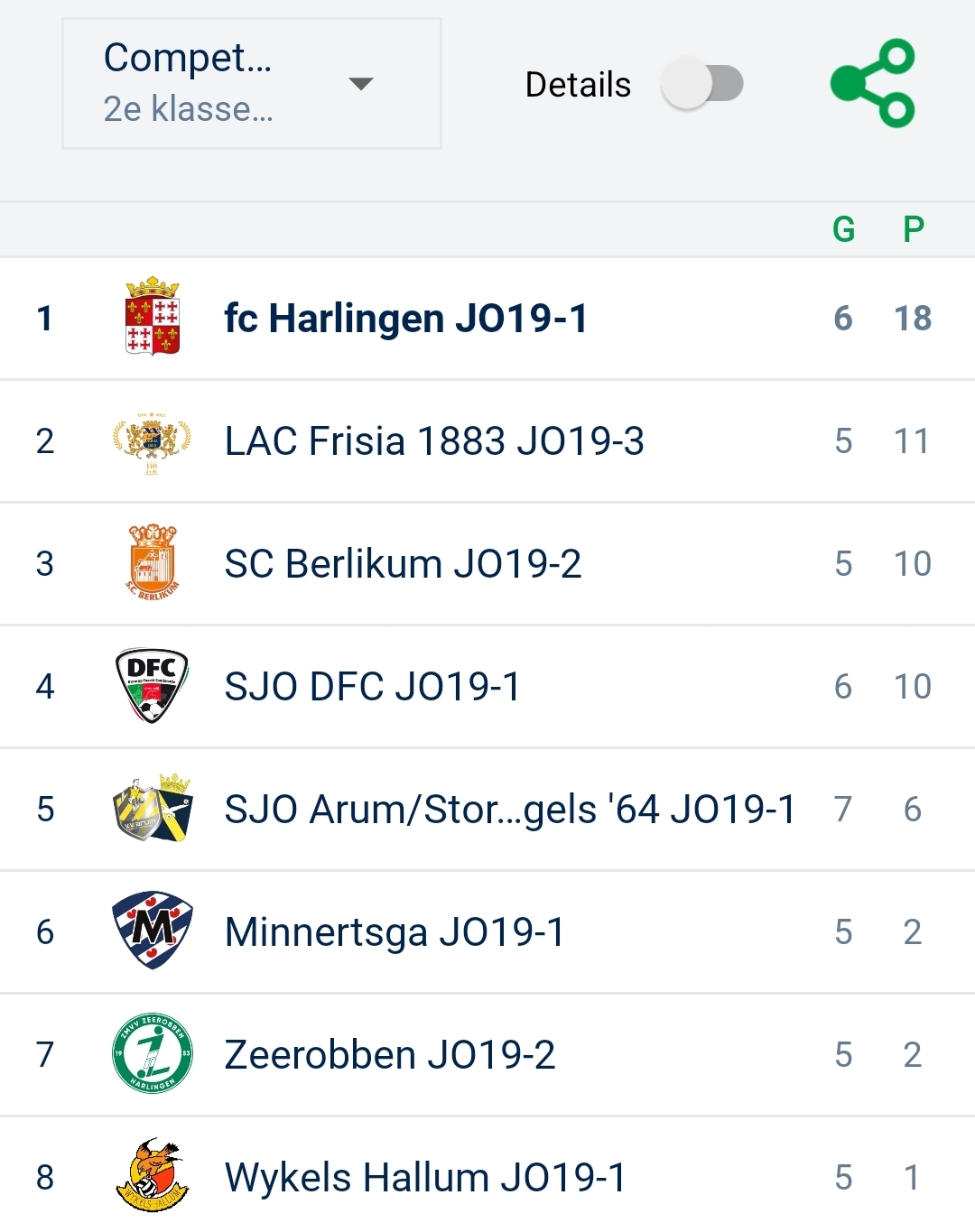Image resolution: width=975 pixels, height=1232 pixels.
Task: Tap the Zeerobben green circle logo
Action: pyautogui.click(x=152, y=1053)
